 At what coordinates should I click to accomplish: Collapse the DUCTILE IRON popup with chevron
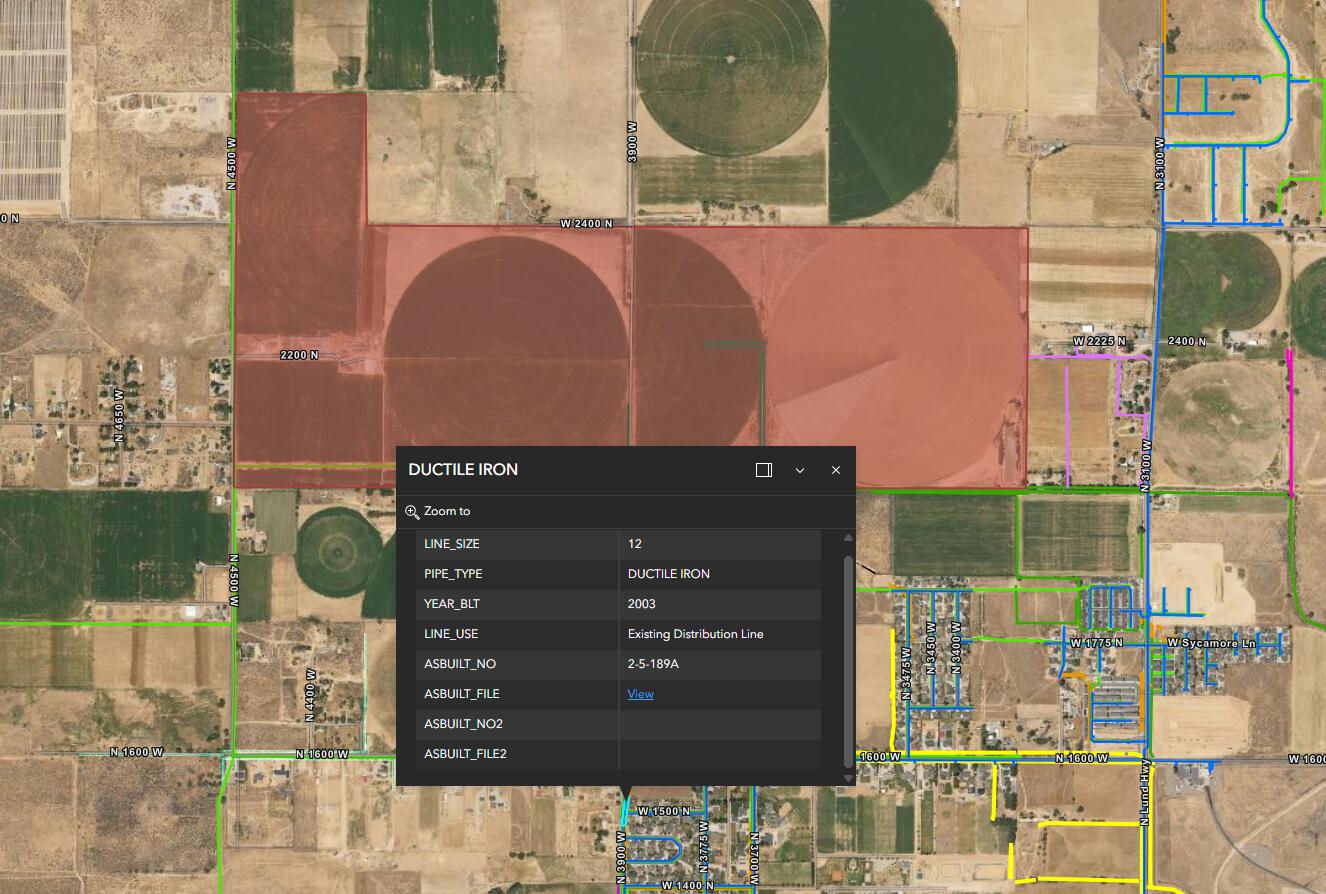[x=800, y=470]
